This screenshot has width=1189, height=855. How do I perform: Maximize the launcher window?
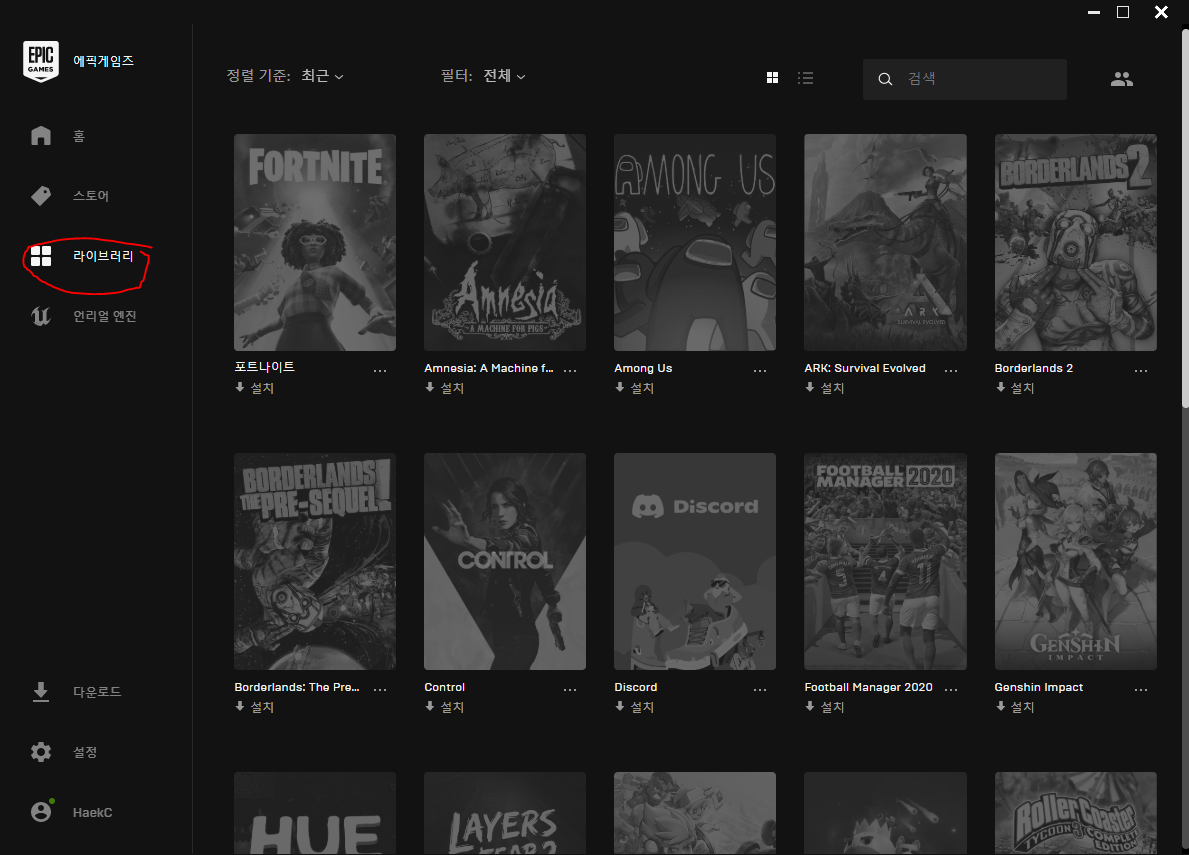click(1123, 12)
